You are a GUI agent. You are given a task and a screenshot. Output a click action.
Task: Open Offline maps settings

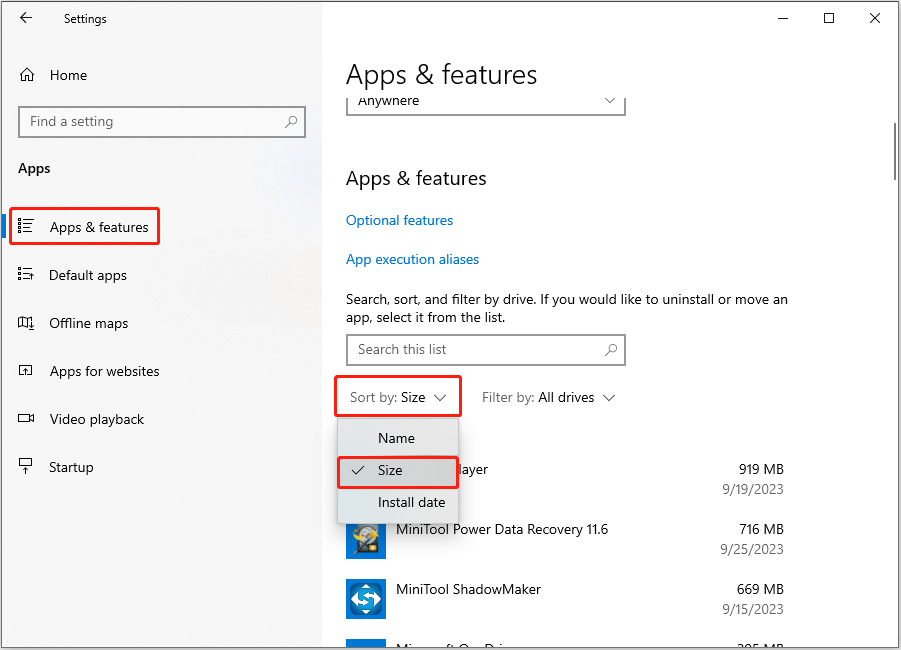[88, 323]
